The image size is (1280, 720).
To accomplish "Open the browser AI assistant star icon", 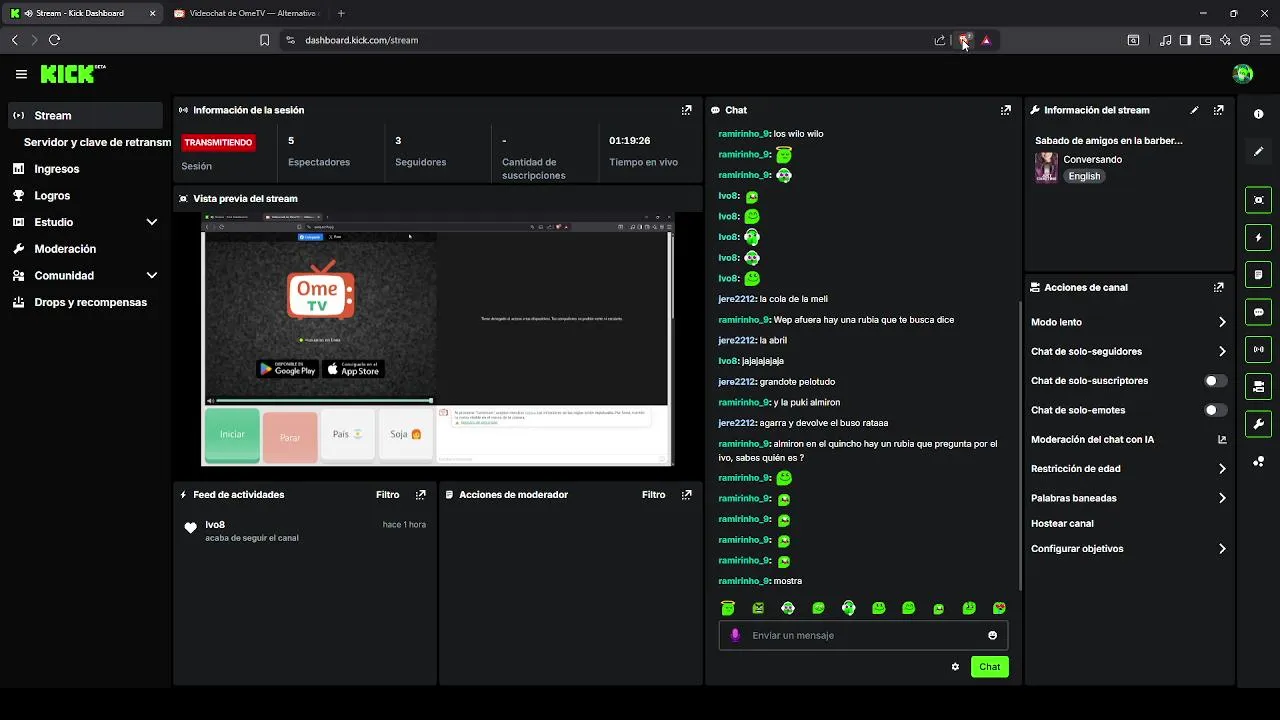I will (1225, 40).
